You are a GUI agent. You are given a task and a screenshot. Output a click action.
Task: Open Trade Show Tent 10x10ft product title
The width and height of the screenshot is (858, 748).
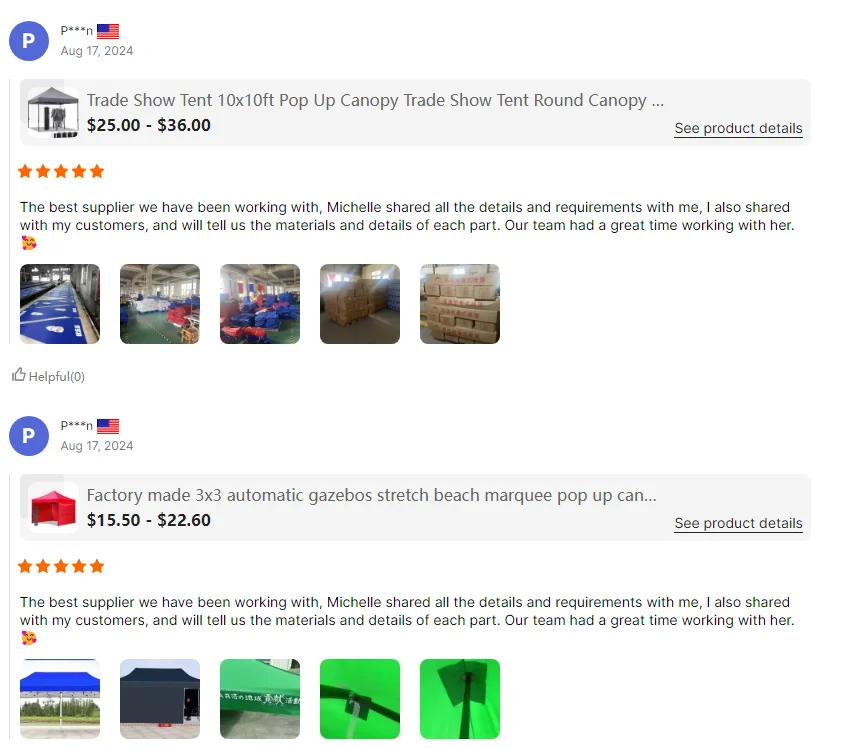(x=375, y=101)
